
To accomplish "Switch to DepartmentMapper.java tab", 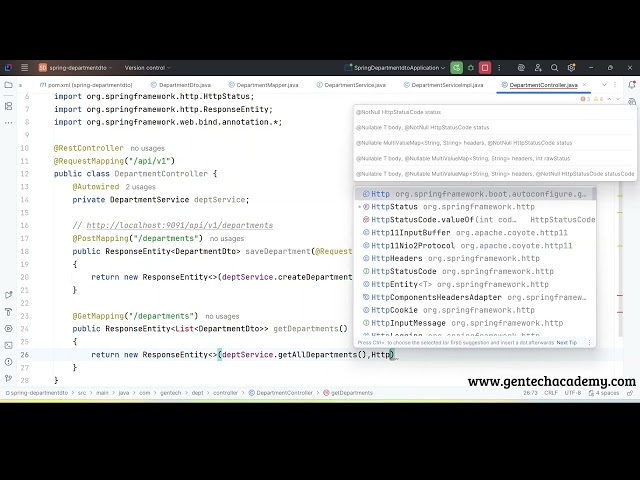I will [264, 85].
